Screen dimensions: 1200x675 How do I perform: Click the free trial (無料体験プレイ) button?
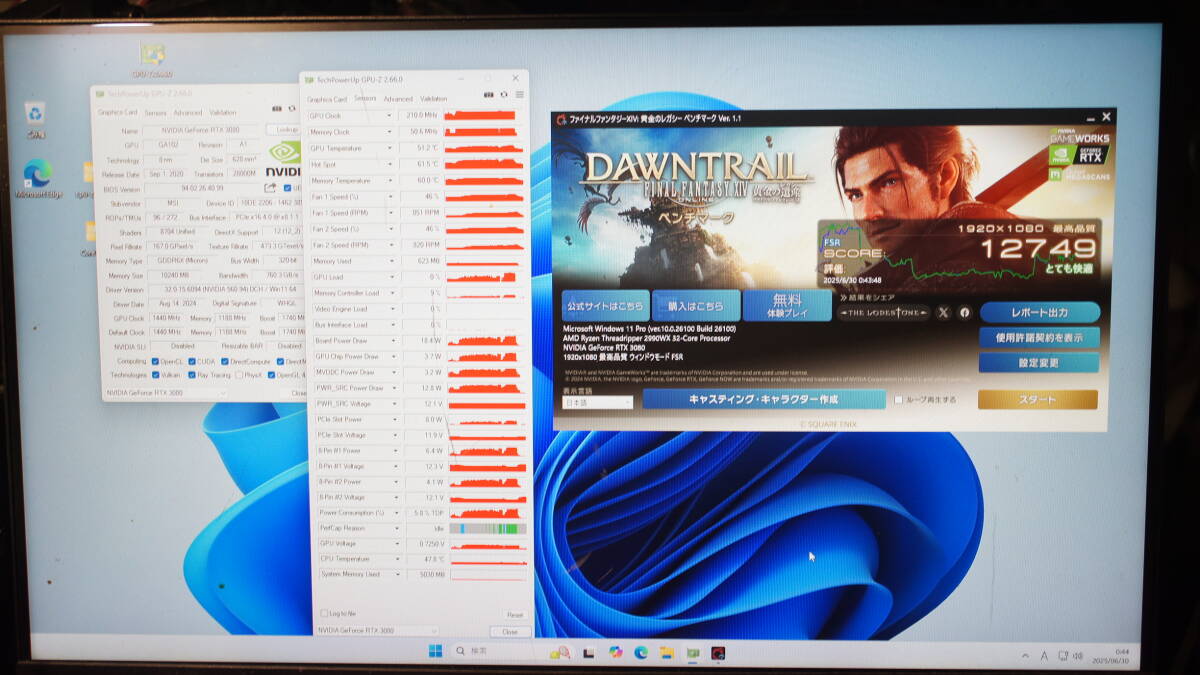787,305
